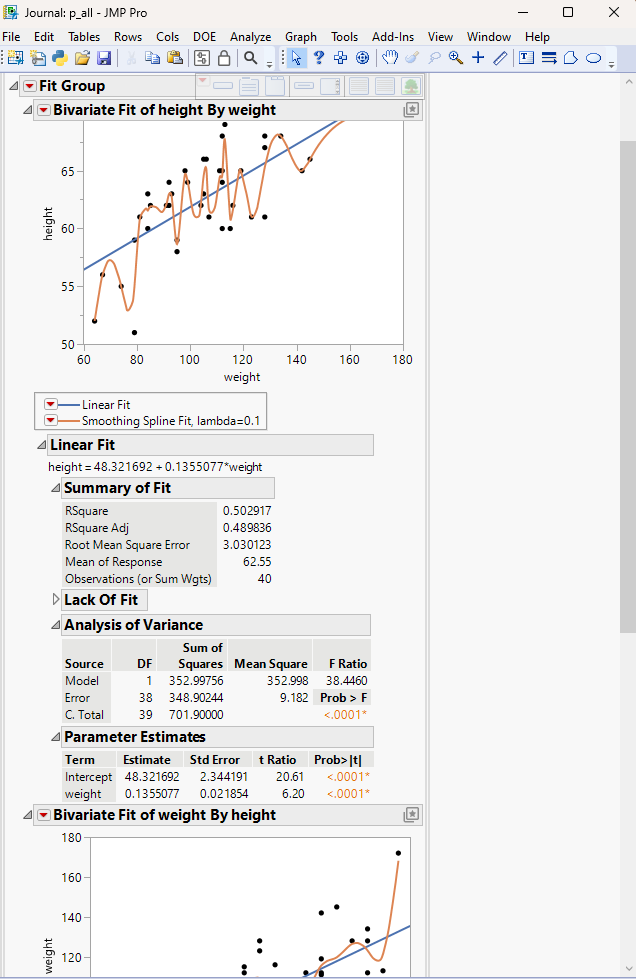Screen dimensions: 636x979
Task: Select the Lasso tool
Action: (434, 58)
